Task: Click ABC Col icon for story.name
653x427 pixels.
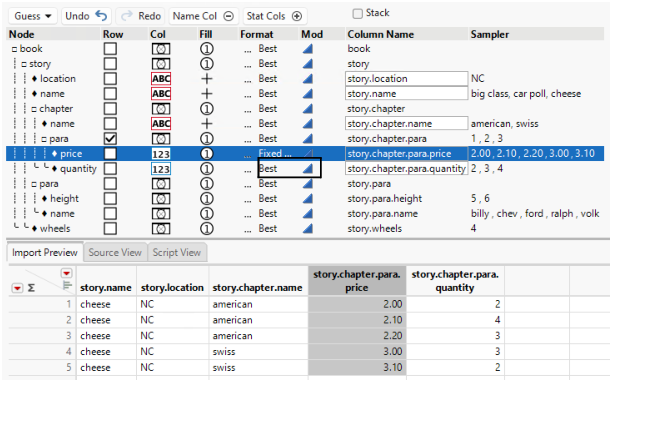Action: point(161,94)
